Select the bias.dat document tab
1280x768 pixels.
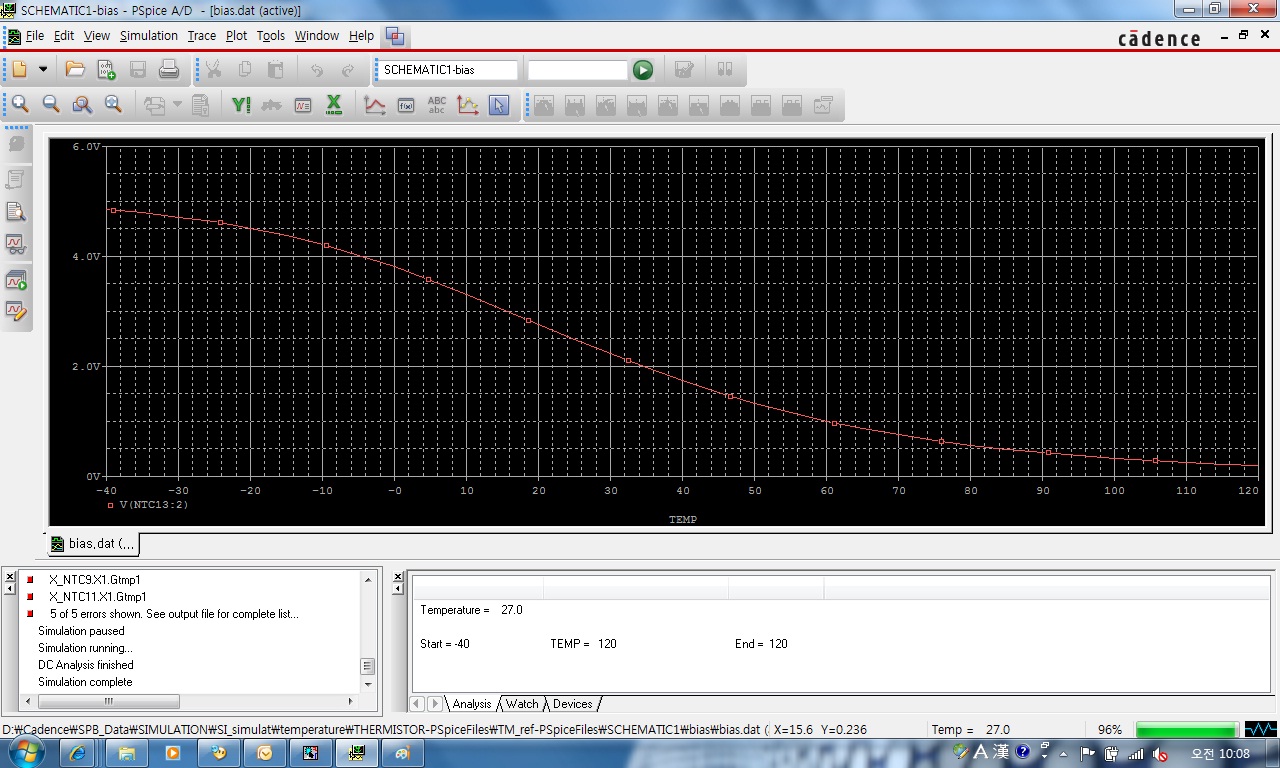click(93, 544)
